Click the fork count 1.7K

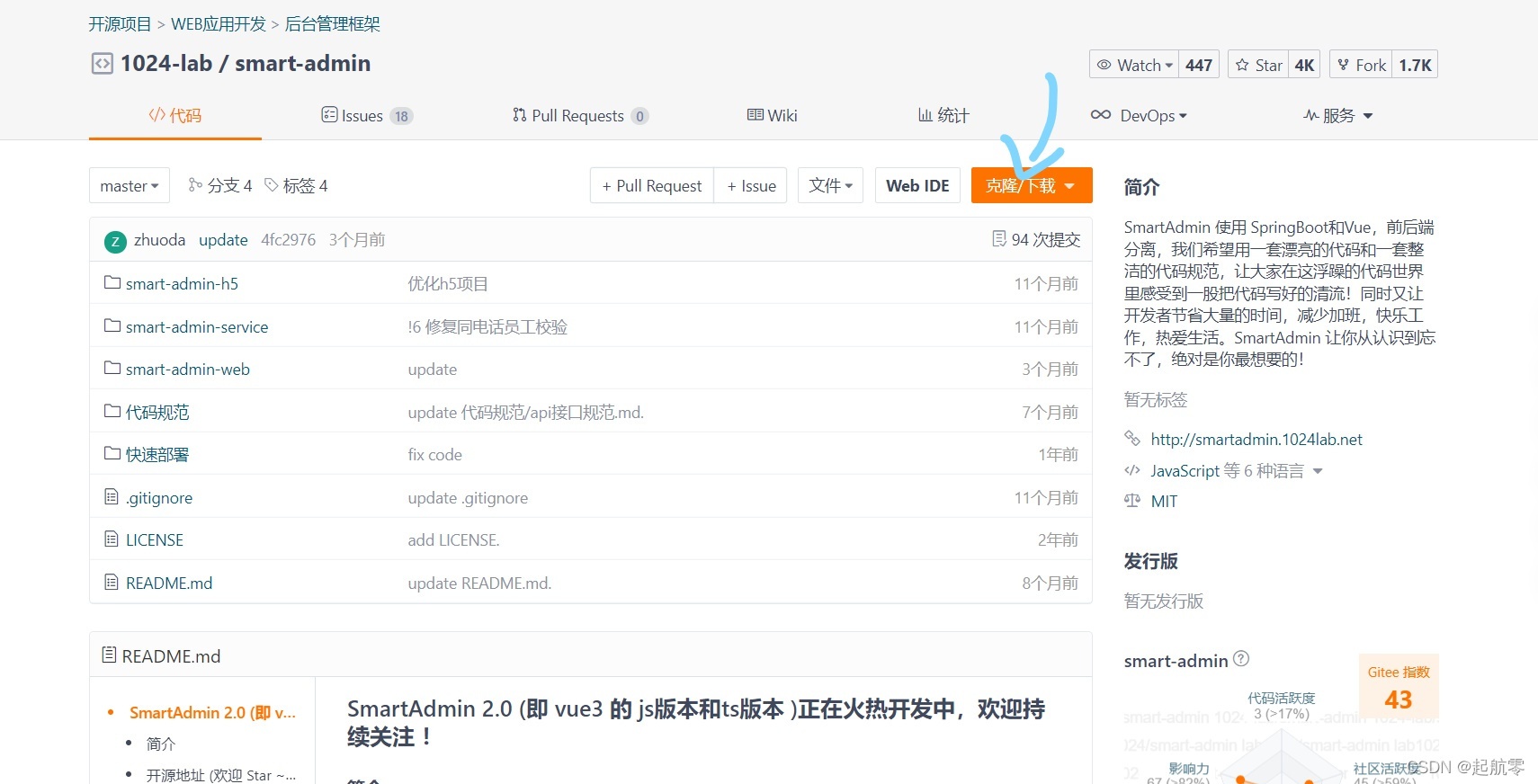(1415, 65)
